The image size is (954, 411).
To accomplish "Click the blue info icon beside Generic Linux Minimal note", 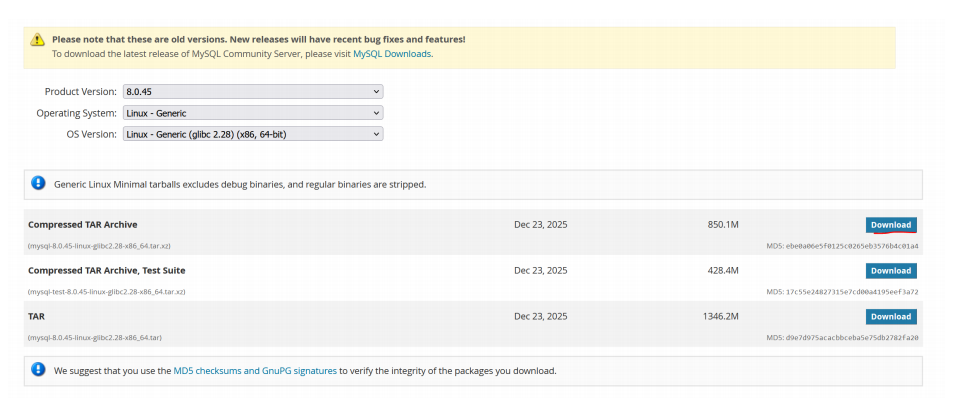I will pos(38,182).
